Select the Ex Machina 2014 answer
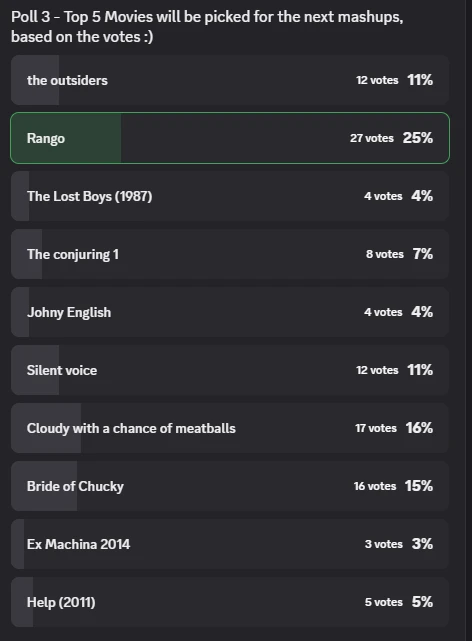 coord(230,545)
